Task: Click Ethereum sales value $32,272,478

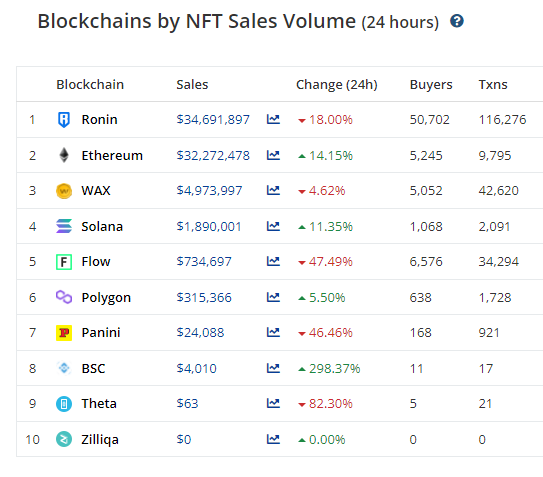Action: (x=213, y=156)
